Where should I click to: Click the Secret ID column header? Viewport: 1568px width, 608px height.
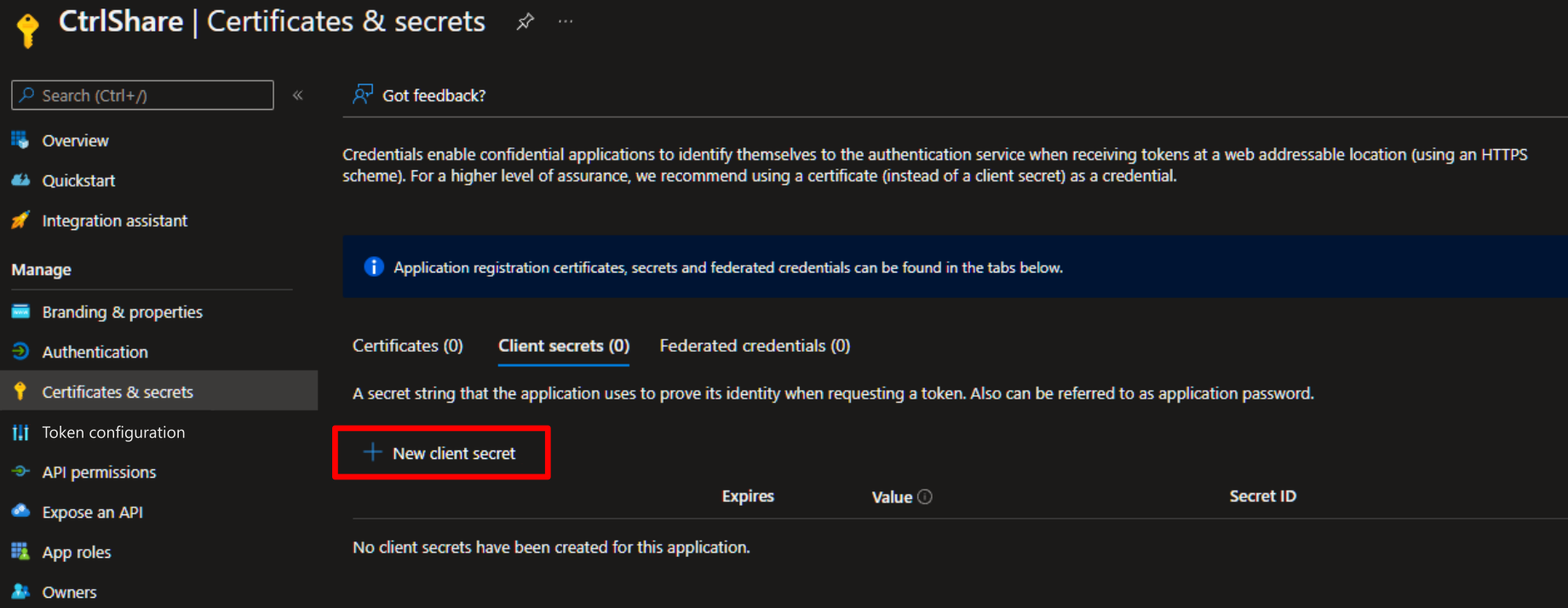(x=1262, y=496)
